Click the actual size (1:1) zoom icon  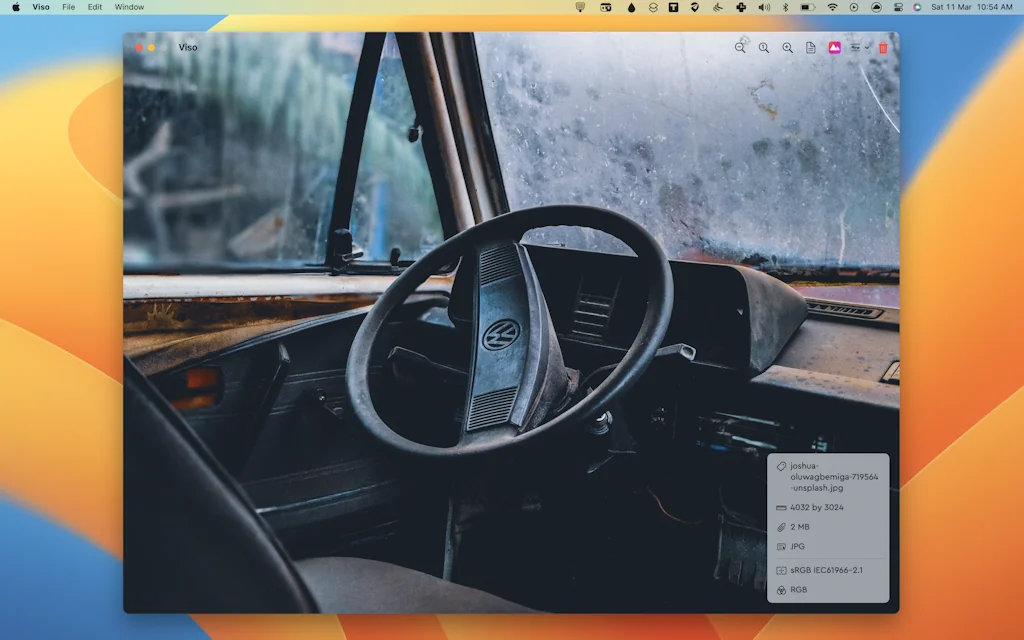tap(765, 47)
